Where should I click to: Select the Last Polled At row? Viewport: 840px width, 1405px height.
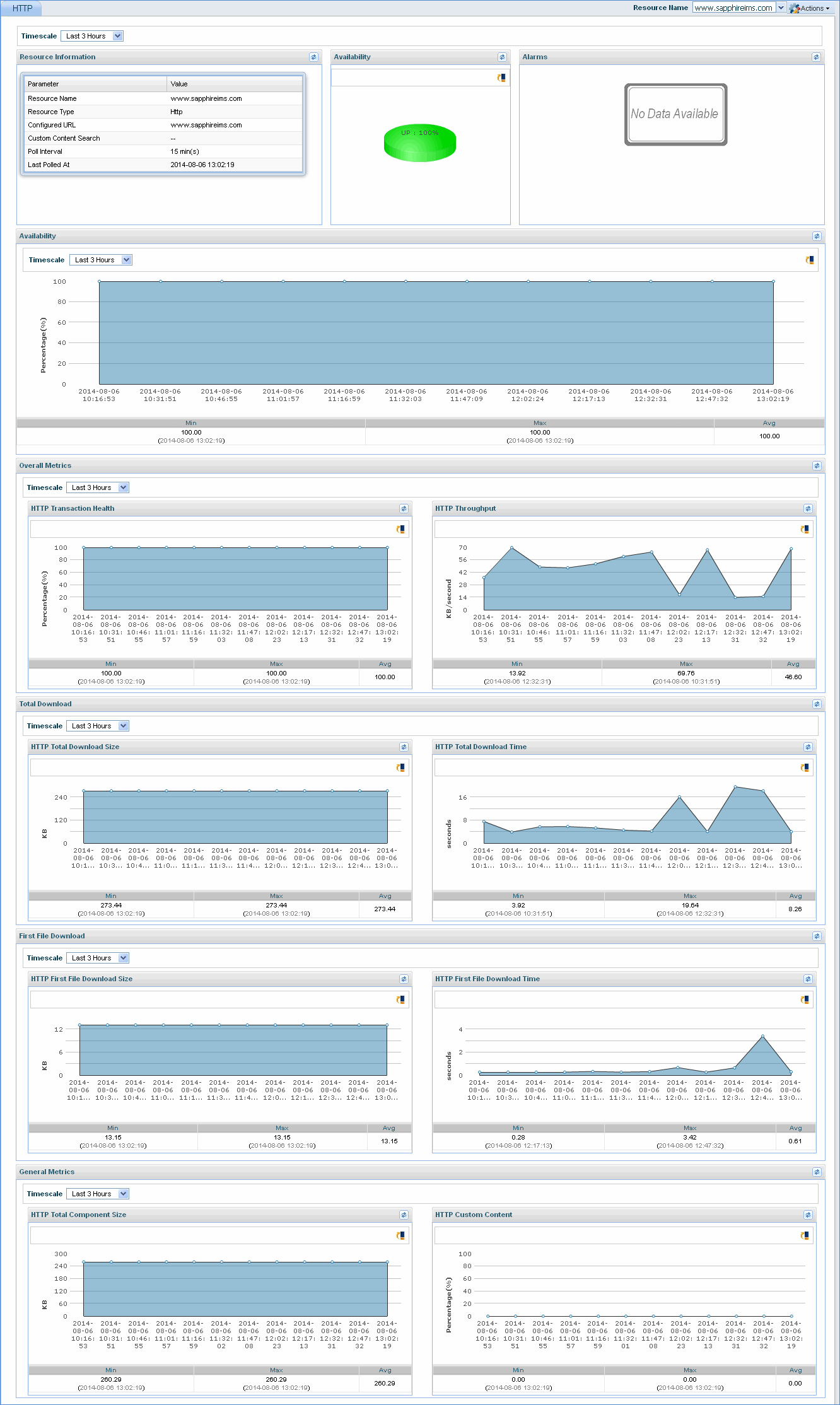point(163,165)
